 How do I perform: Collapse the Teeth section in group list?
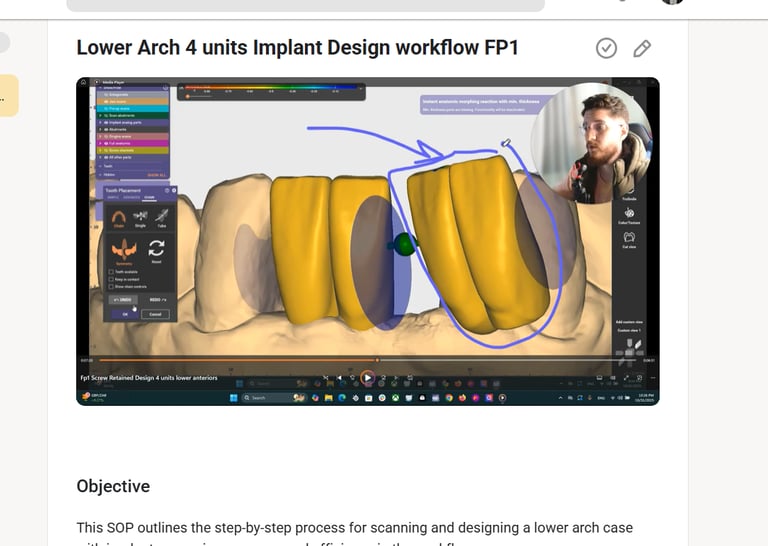(x=100, y=166)
